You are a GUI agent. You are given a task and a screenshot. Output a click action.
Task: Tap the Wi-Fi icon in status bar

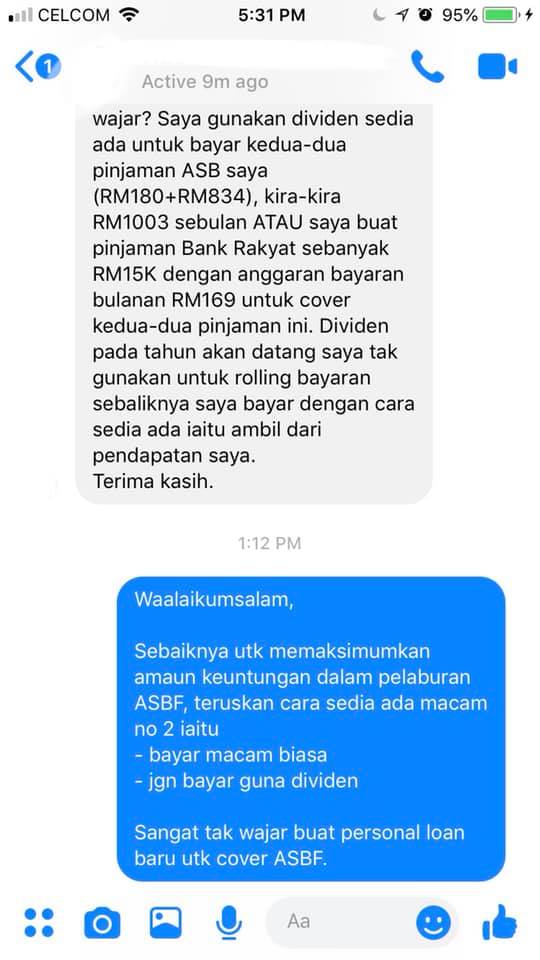point(129,15)
